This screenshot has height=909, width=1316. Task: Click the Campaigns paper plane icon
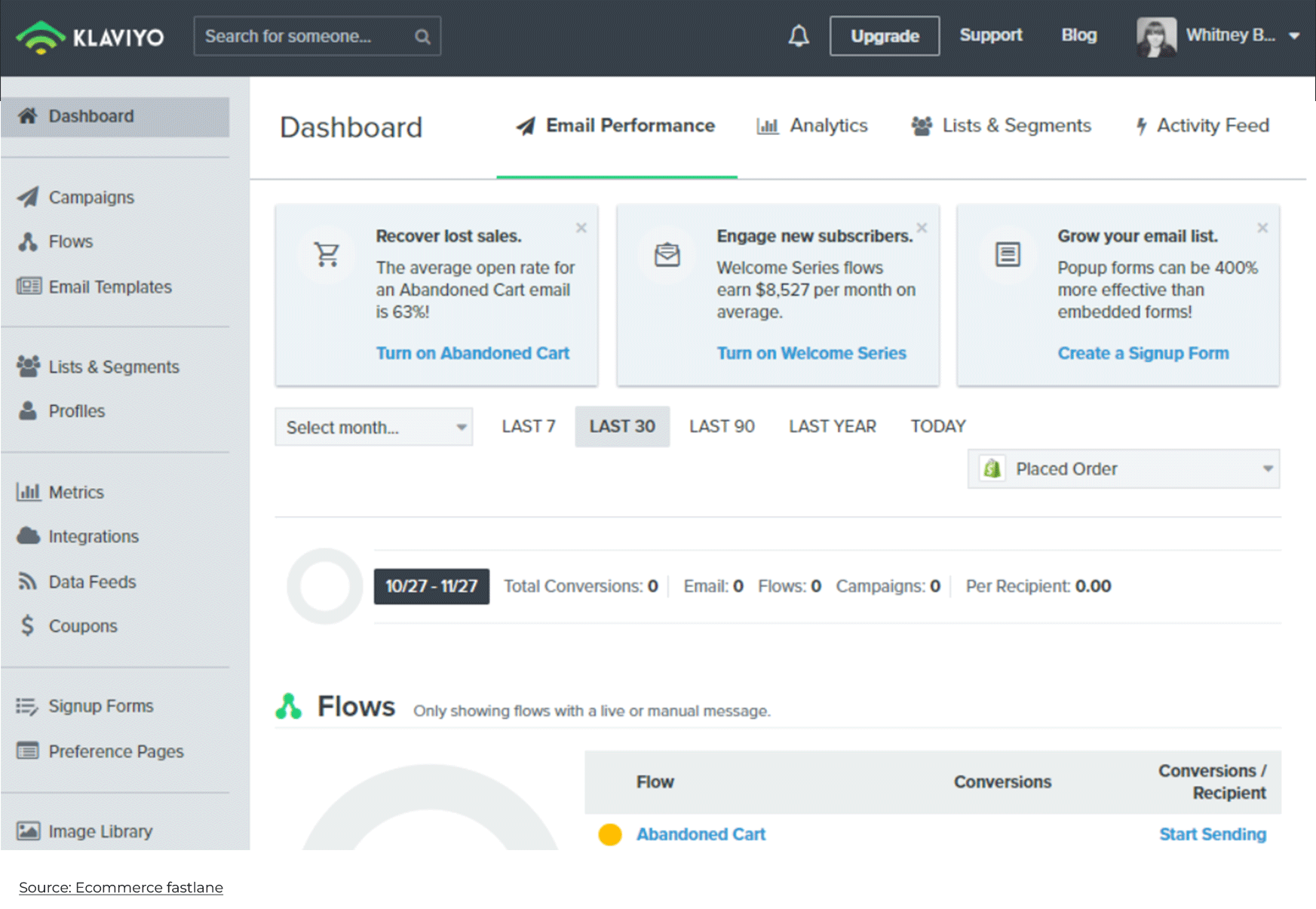click(28, 197)
